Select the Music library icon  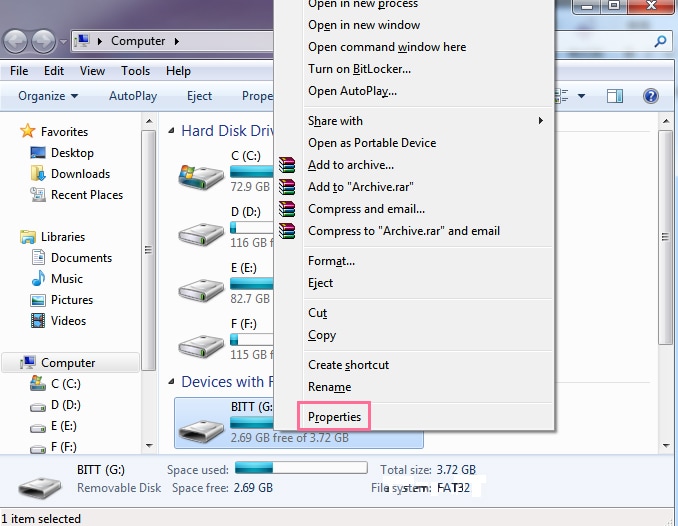pyautogui.click(x=38, y=278)
